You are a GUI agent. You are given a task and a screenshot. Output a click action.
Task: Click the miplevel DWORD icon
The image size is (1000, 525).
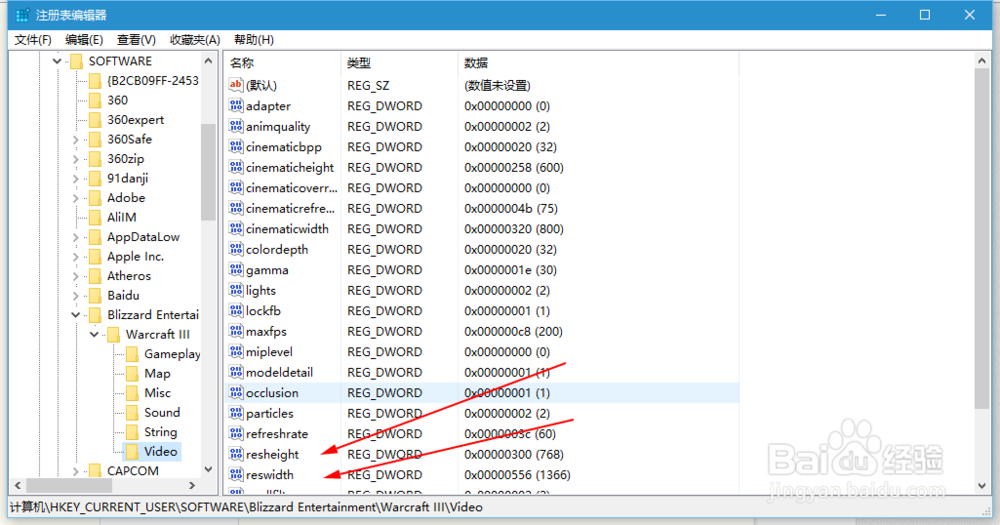(x=236, y=351)
